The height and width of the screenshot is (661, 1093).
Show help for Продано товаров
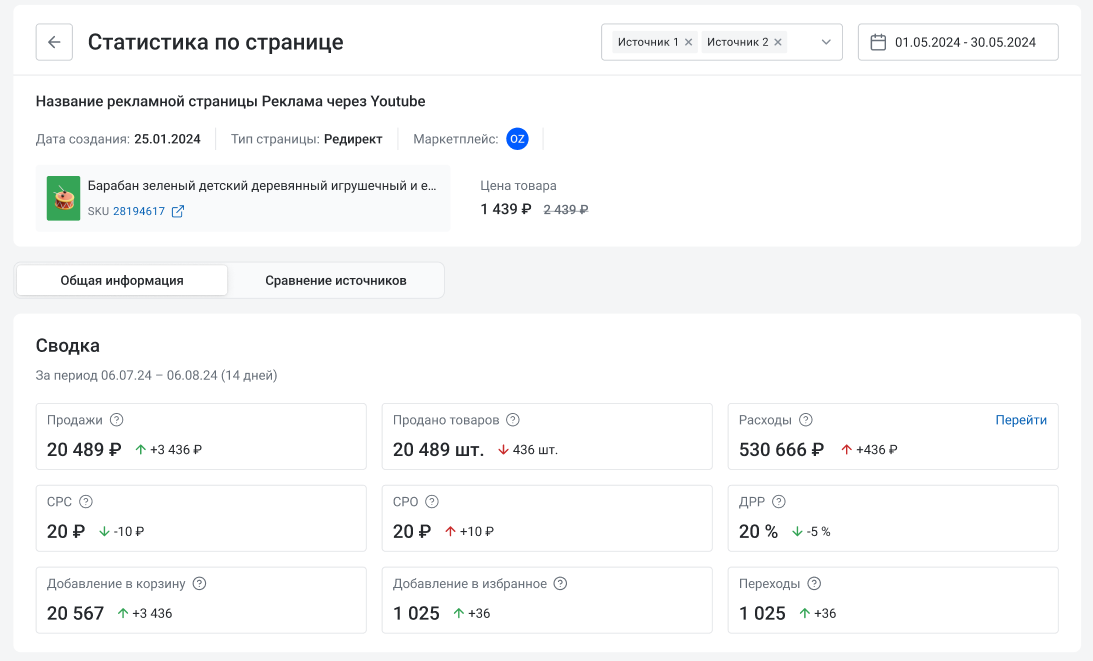click(513, 420)
